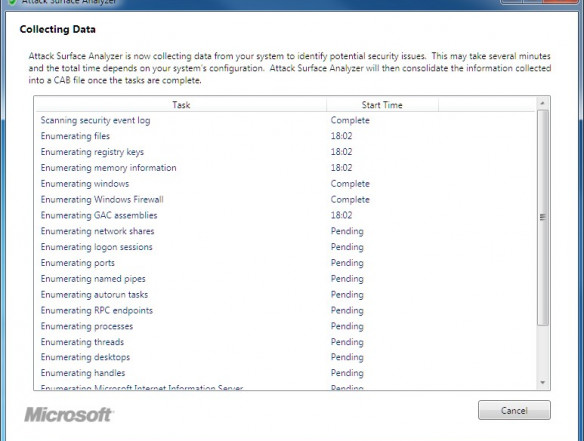Click the scrollbar up arrow
This screenshot has height=441, width=584.
coord(542,103)
